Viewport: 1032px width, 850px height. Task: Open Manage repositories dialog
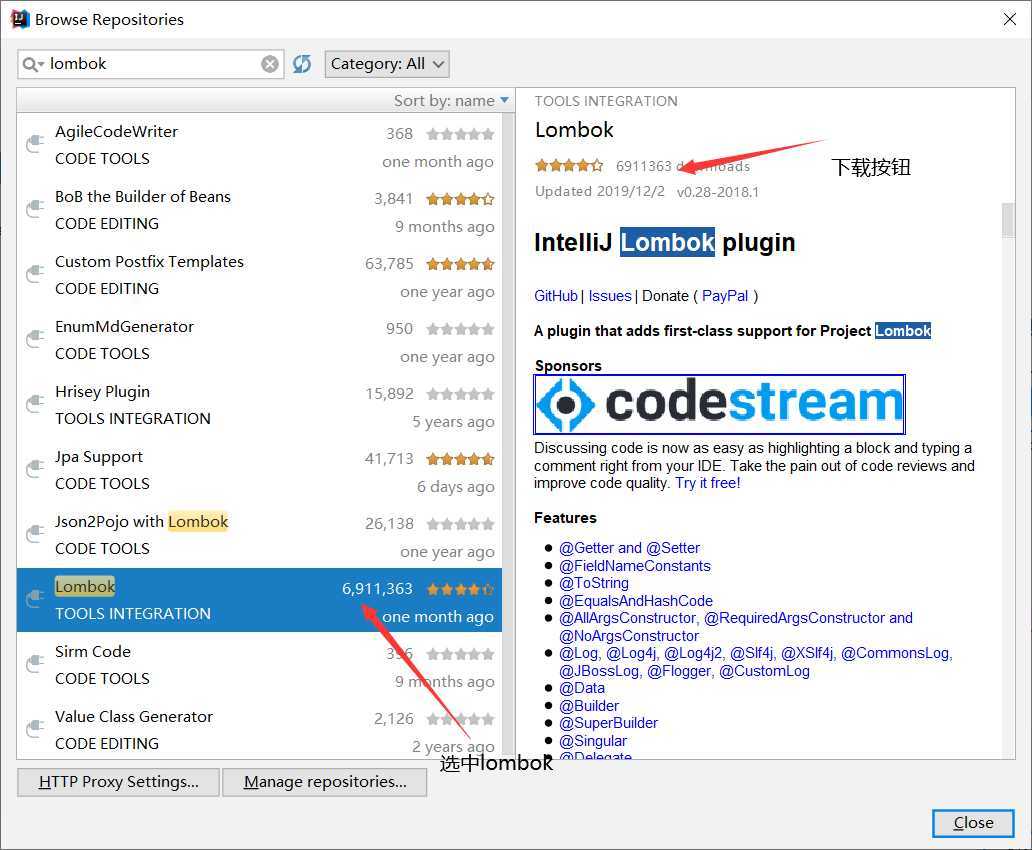click(x=324, y=782)
